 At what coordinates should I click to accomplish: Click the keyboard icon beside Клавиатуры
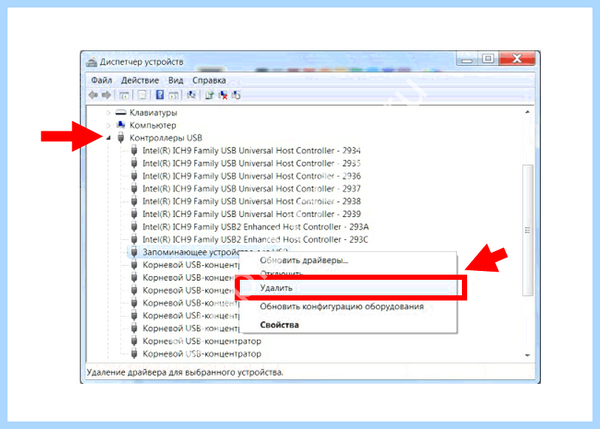click(121, 113)
